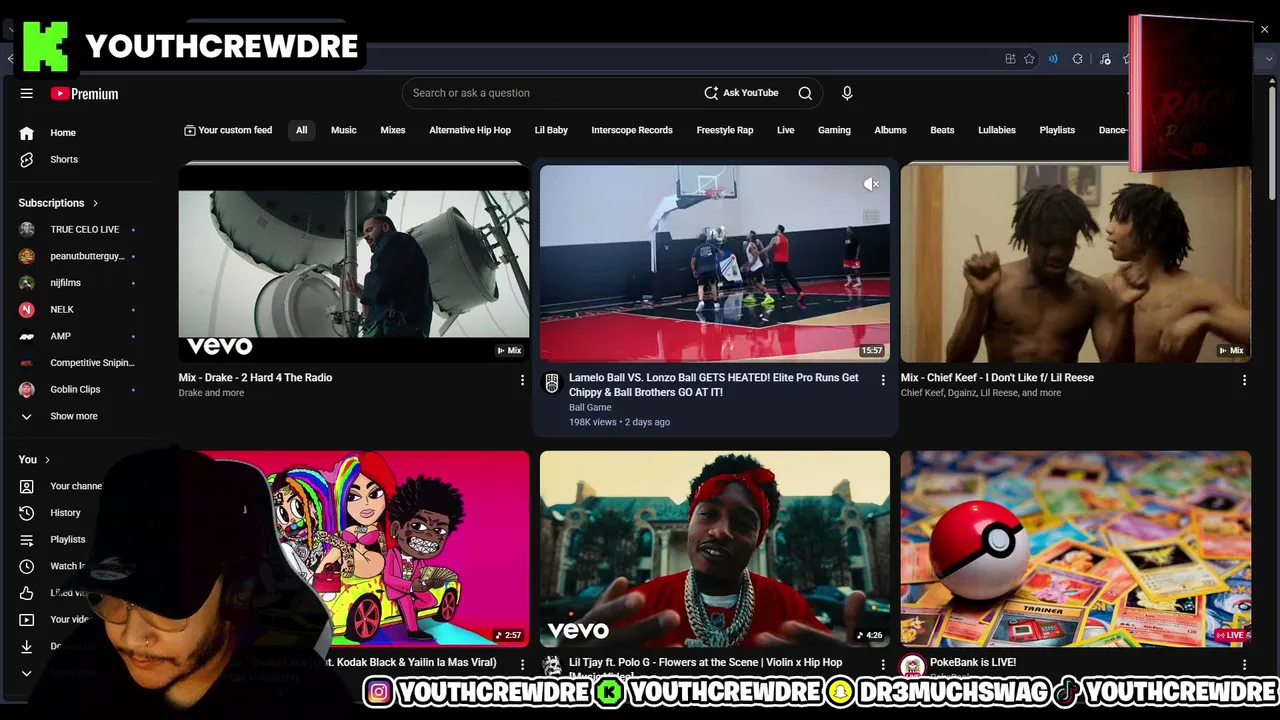Open the Goblin Clips channel avatar
The height and width of the screenshot is (720, 1280).
point(27,389)
